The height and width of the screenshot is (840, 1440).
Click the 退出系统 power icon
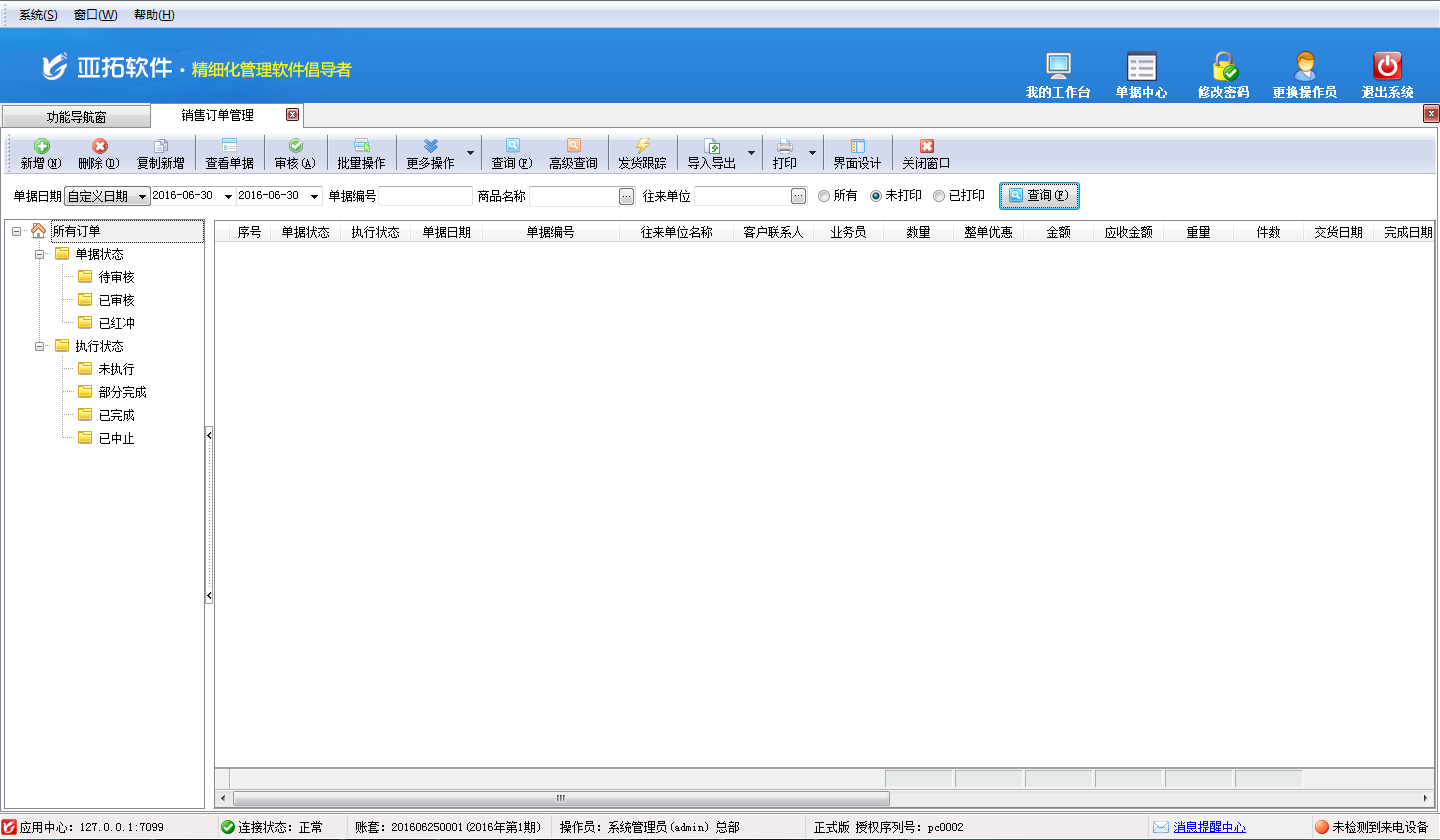click(1387, 67)
